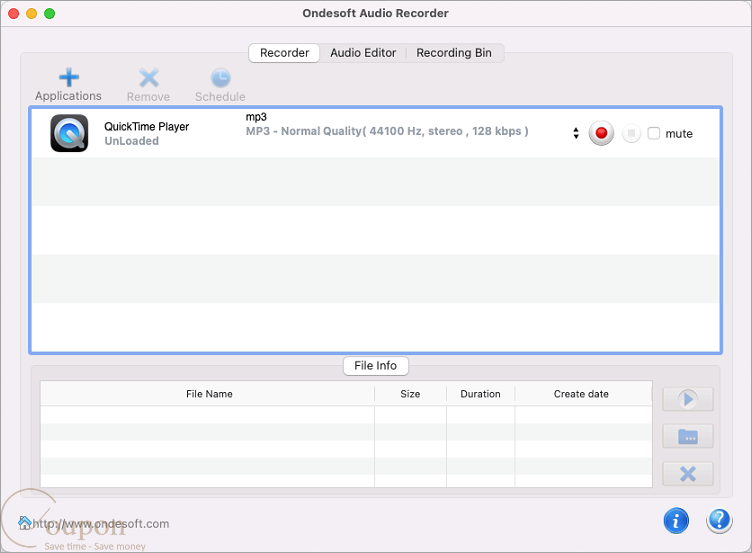Start recording QuickTime Player with red record button

point(601,133)
